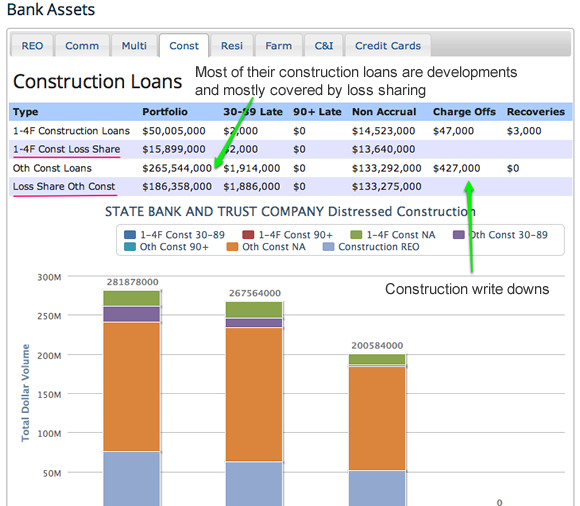Viewport: 580px width, 506px height.
Task: Select the Multi tab
Action: coord(134,46)
